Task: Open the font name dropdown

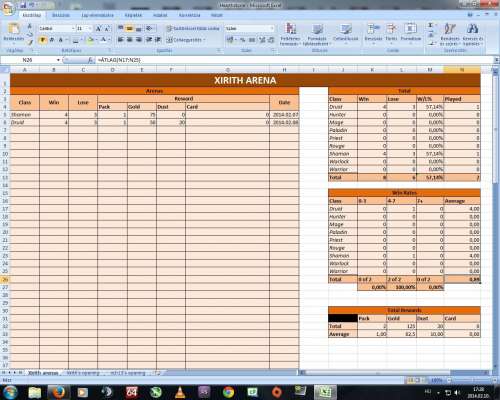Action: click(x=73, y=29)
